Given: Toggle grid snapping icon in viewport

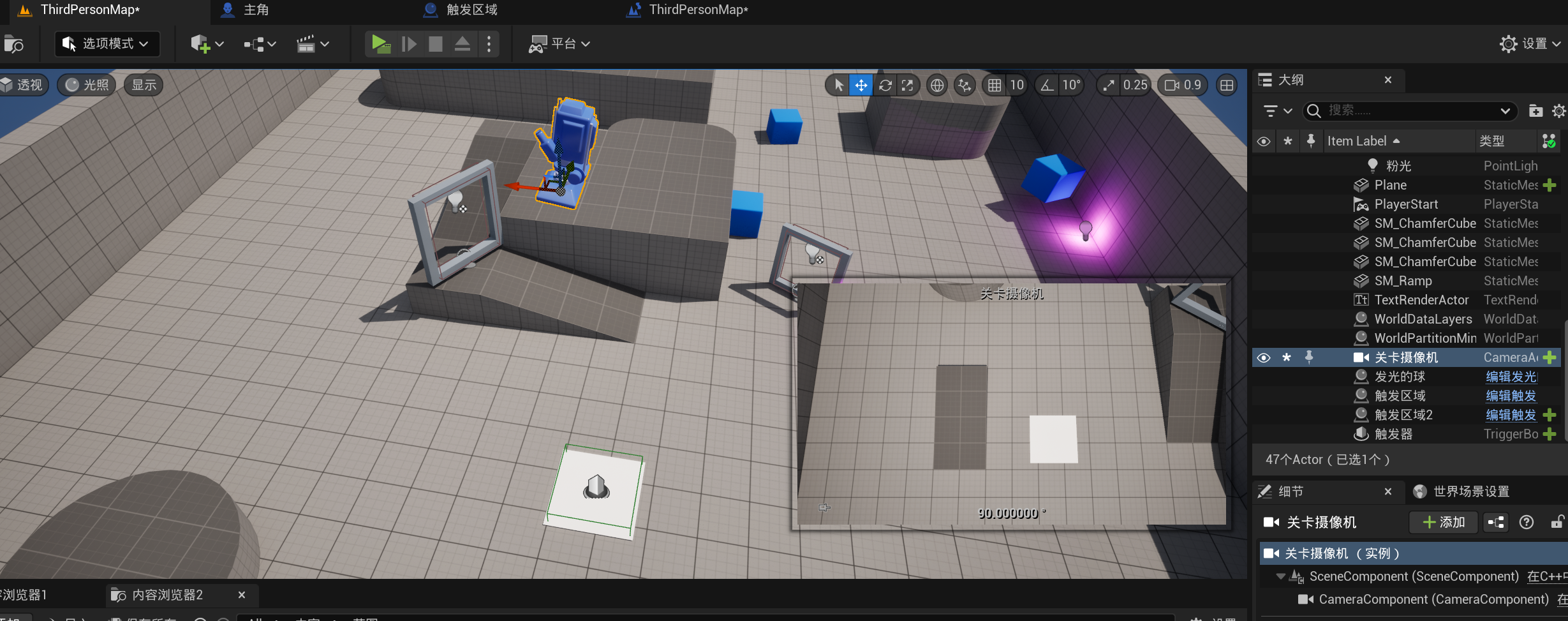Looking at the screenshot, I should coord(995,85).
